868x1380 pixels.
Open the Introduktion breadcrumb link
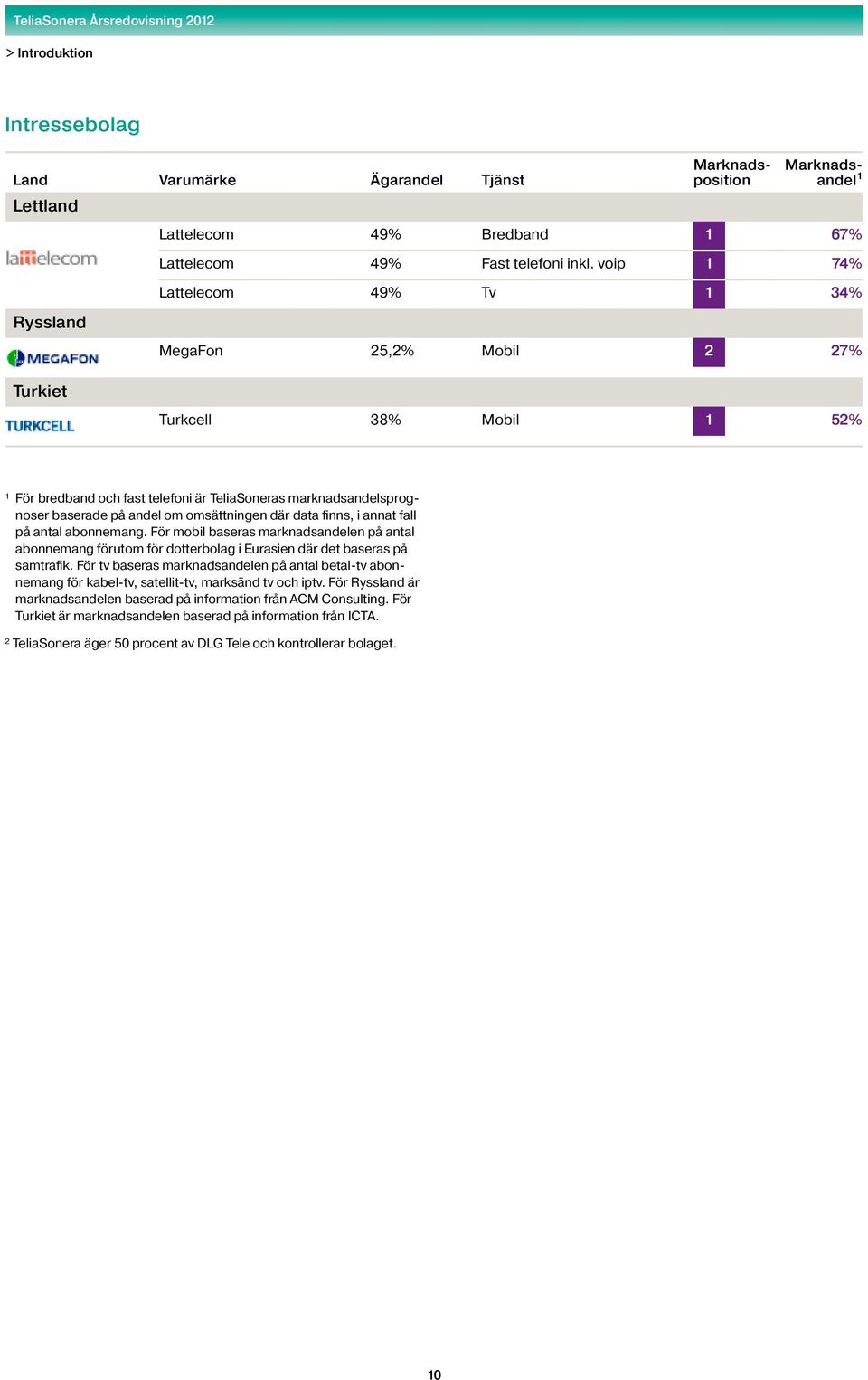click(x=55, y=53)
